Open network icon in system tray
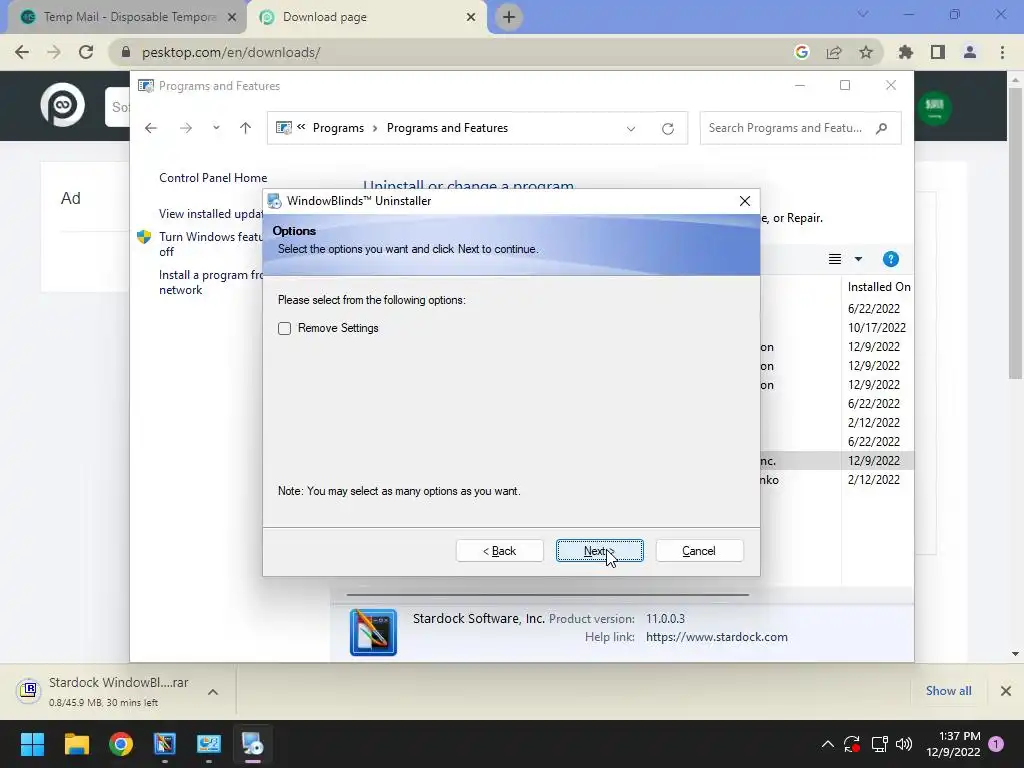The image size is (1024, 768). tap(879, 744)
